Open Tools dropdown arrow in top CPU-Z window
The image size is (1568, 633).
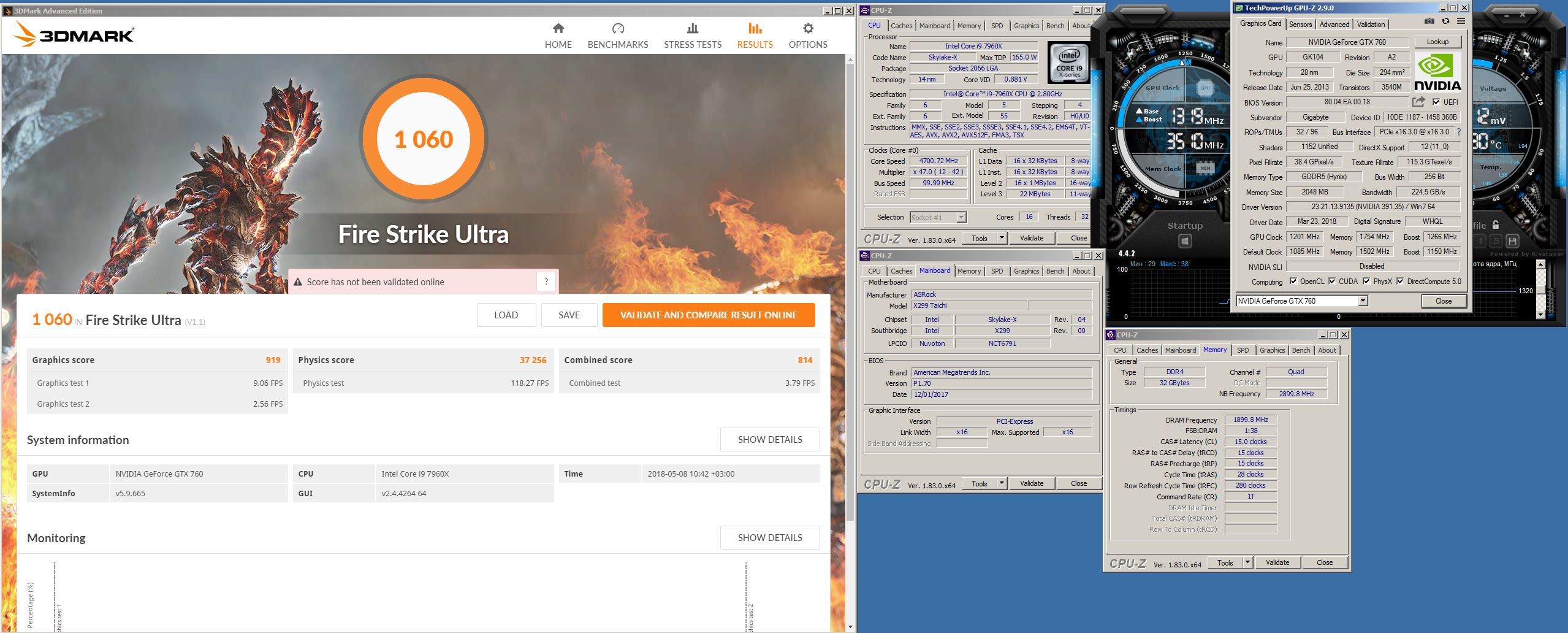1002,238
